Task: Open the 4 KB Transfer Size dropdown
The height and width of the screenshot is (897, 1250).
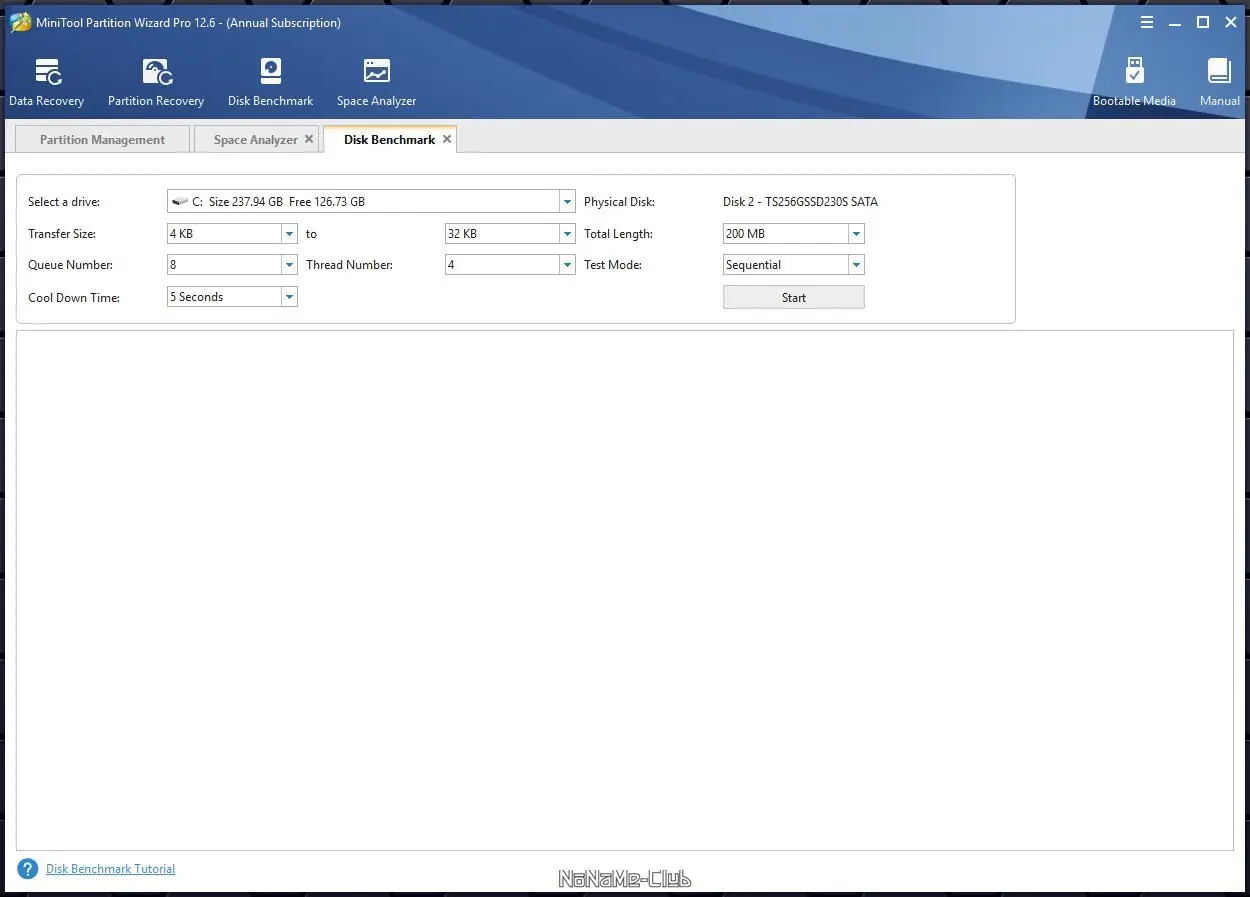Action: pyautogui.click(x=232, y=233)
